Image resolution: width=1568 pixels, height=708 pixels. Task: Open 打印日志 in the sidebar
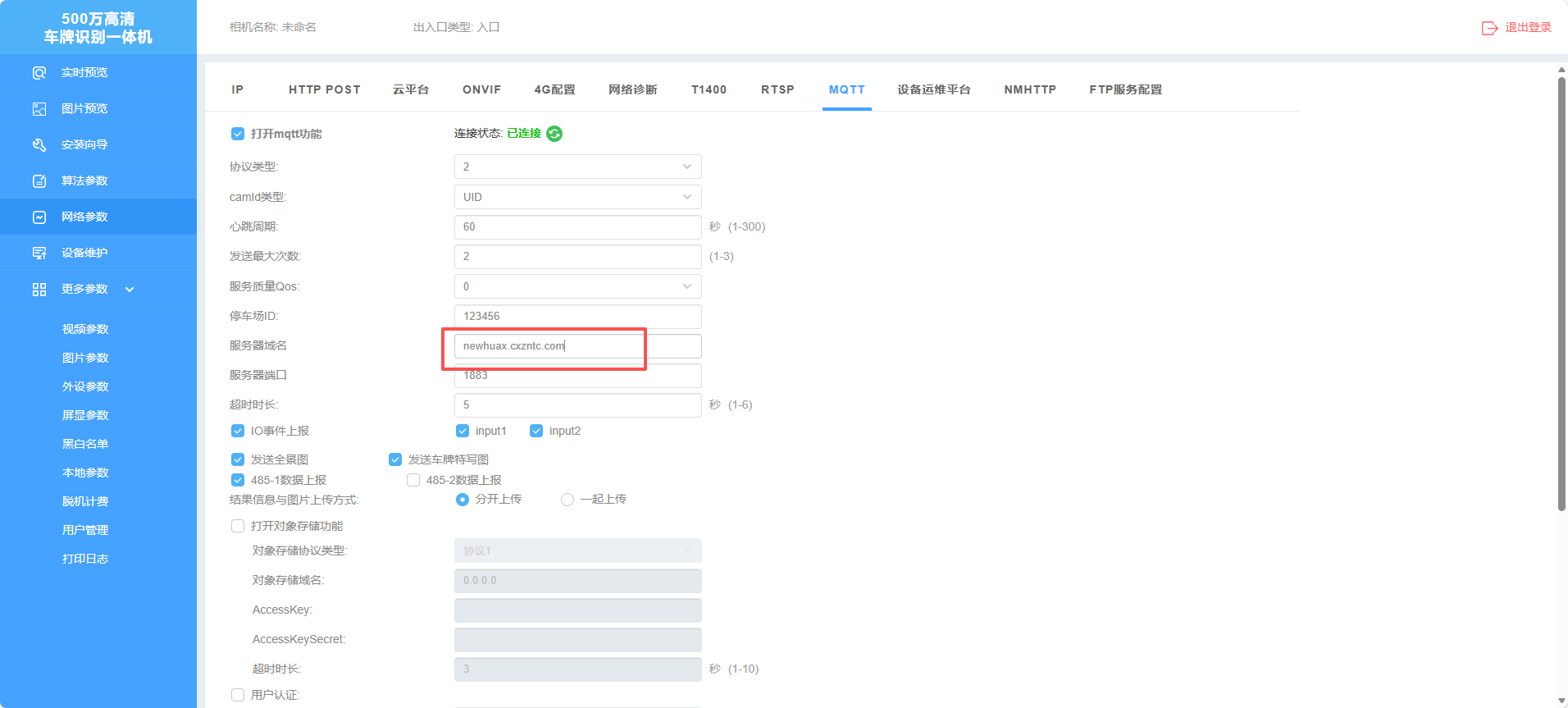(85, 559)
